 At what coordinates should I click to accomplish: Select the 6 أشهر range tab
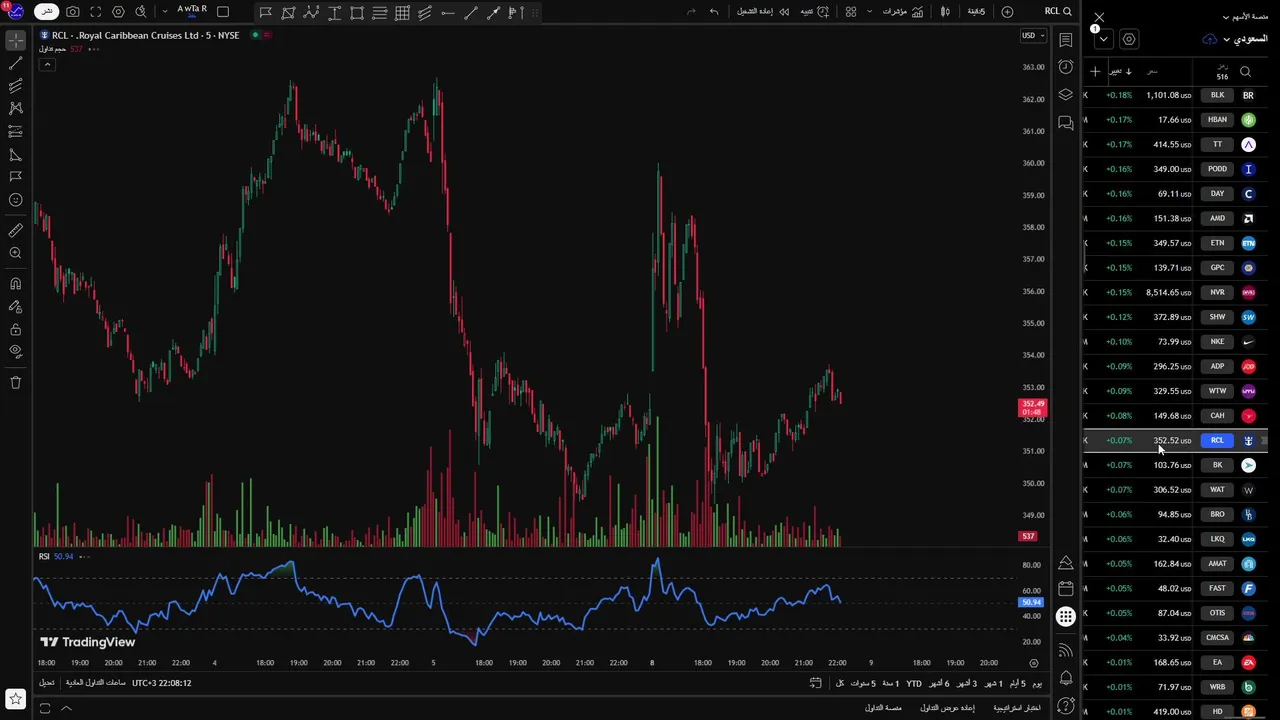point(940,683)
